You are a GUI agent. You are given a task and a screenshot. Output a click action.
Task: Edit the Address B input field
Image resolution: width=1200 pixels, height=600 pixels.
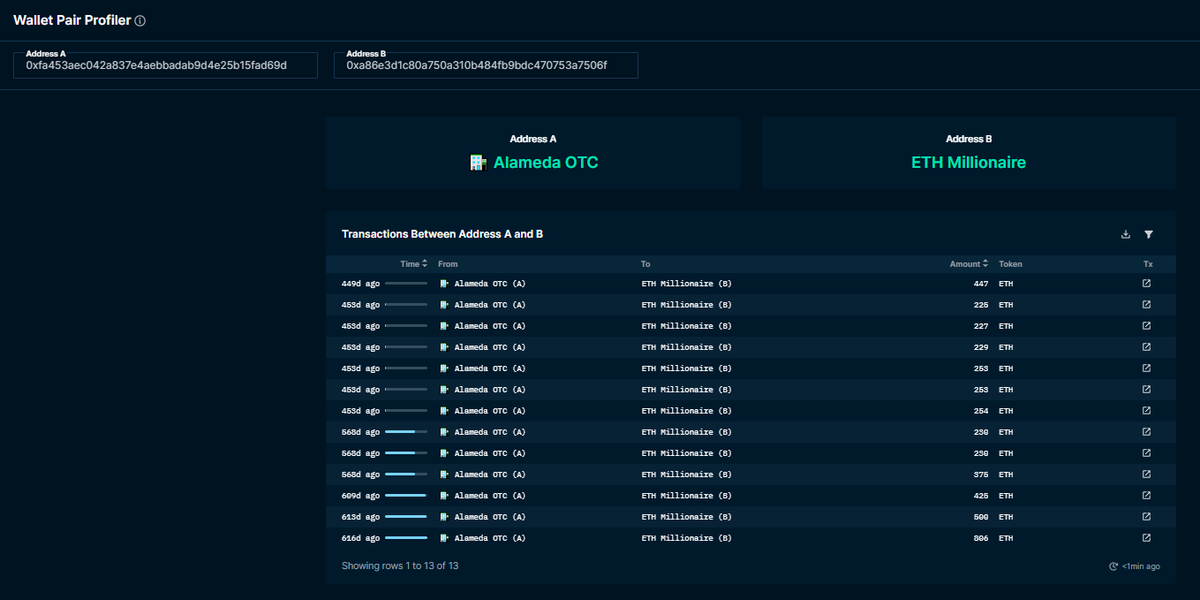click(x=486, y=65)
